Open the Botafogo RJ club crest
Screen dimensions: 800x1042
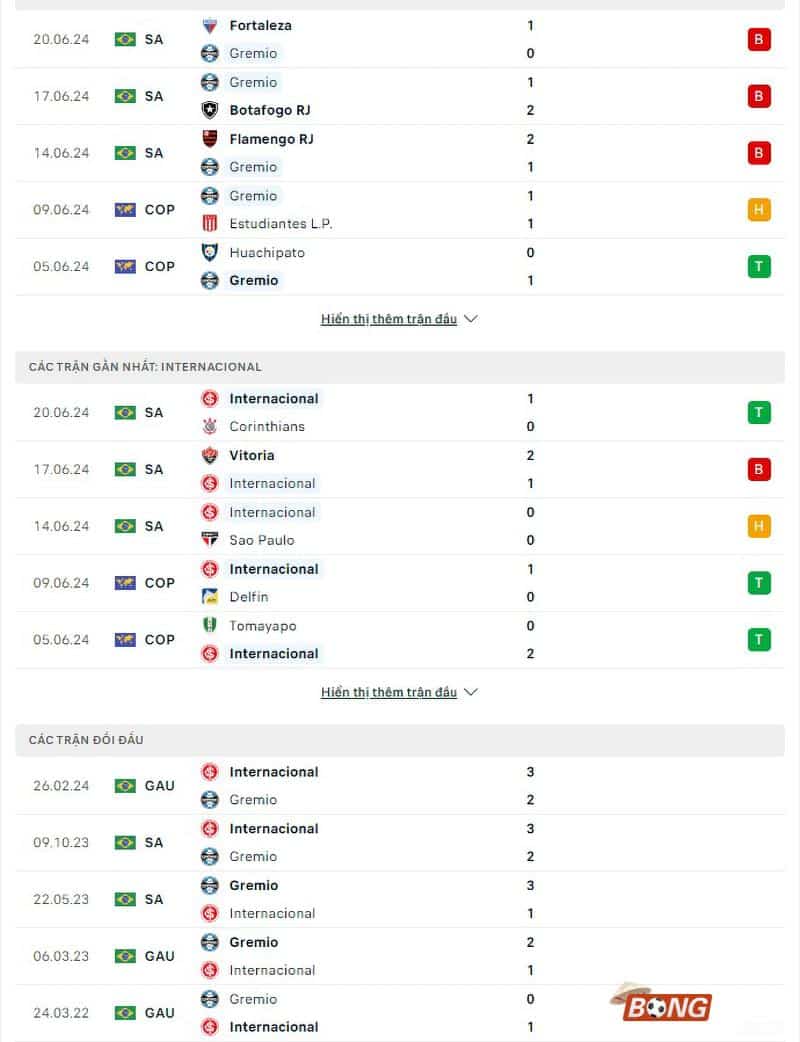pos(210,110)
